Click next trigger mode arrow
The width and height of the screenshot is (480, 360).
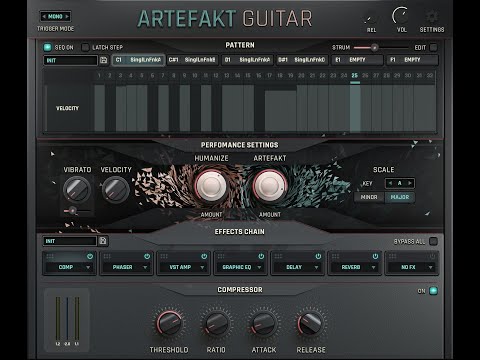pyautogui.click(x=67, y=16)
